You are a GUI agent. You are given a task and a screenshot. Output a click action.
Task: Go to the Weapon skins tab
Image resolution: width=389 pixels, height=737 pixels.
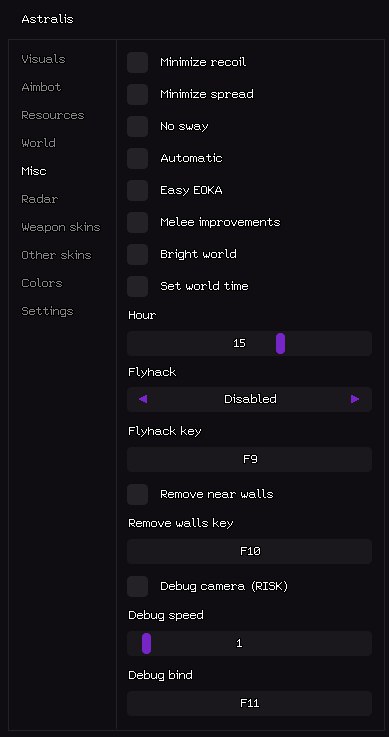[x=61, y=227]
